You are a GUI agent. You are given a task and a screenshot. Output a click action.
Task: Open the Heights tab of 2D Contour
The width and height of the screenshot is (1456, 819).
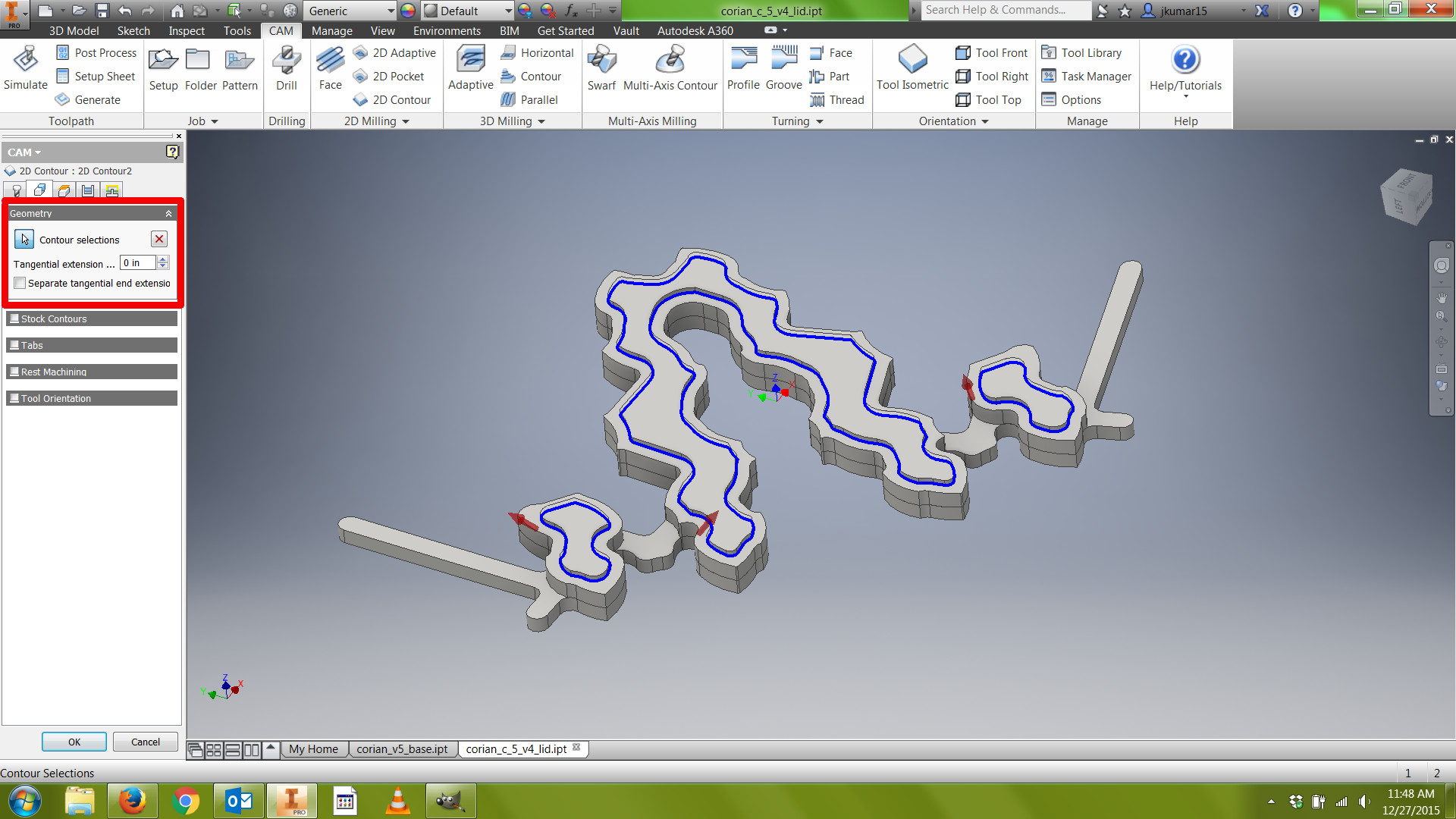point(64,190)
